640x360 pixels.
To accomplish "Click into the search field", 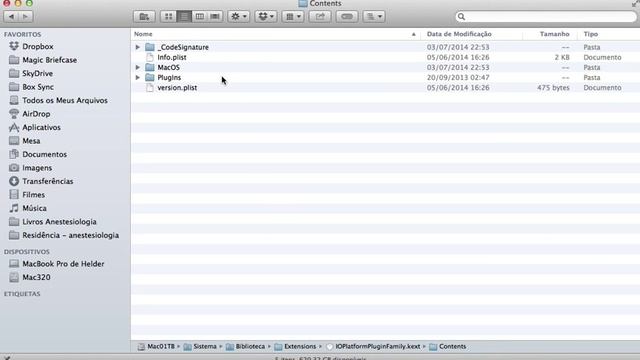I will (x=547, y=17).
